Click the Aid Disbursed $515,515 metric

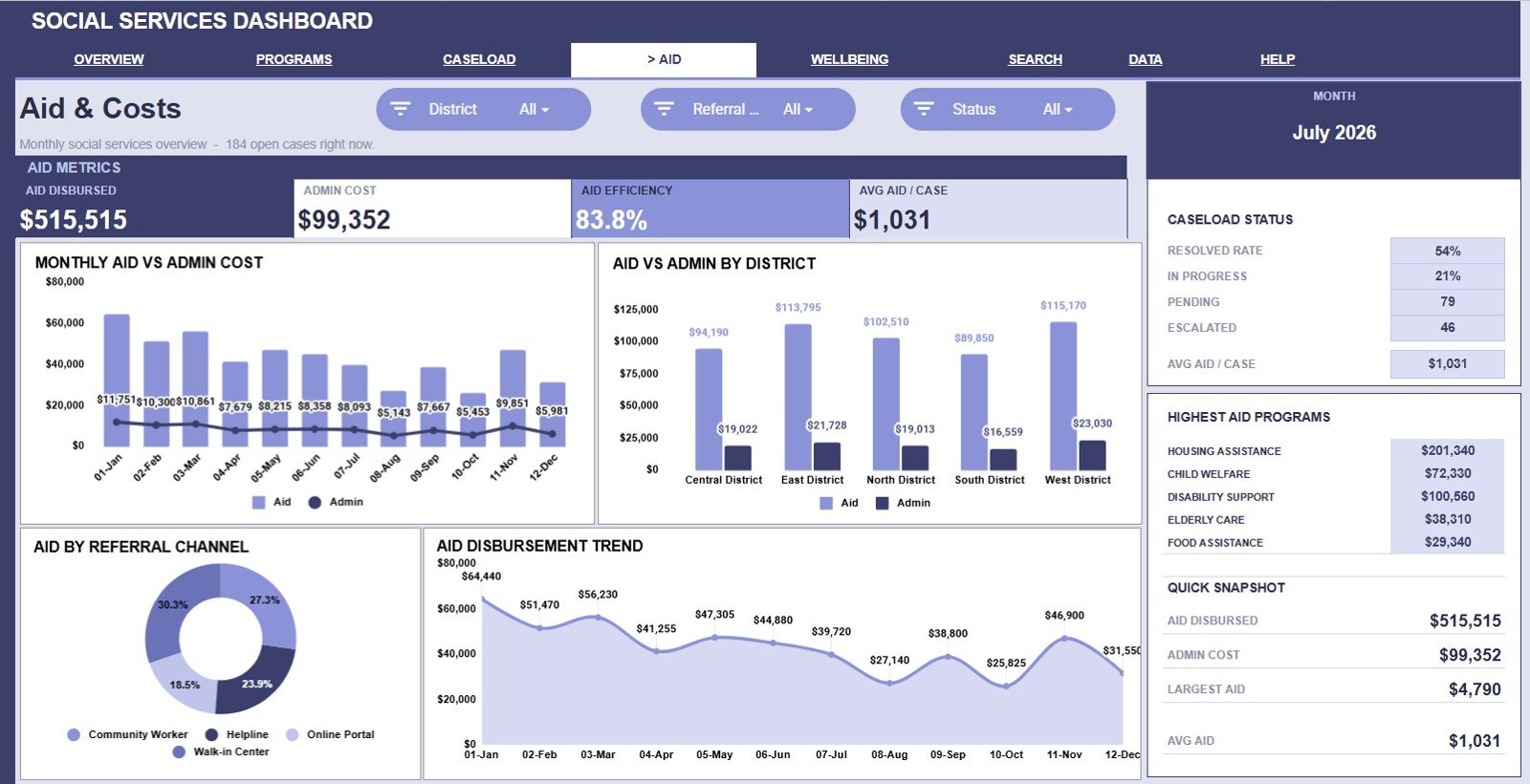pyautogui.click(x=156, y=208)
